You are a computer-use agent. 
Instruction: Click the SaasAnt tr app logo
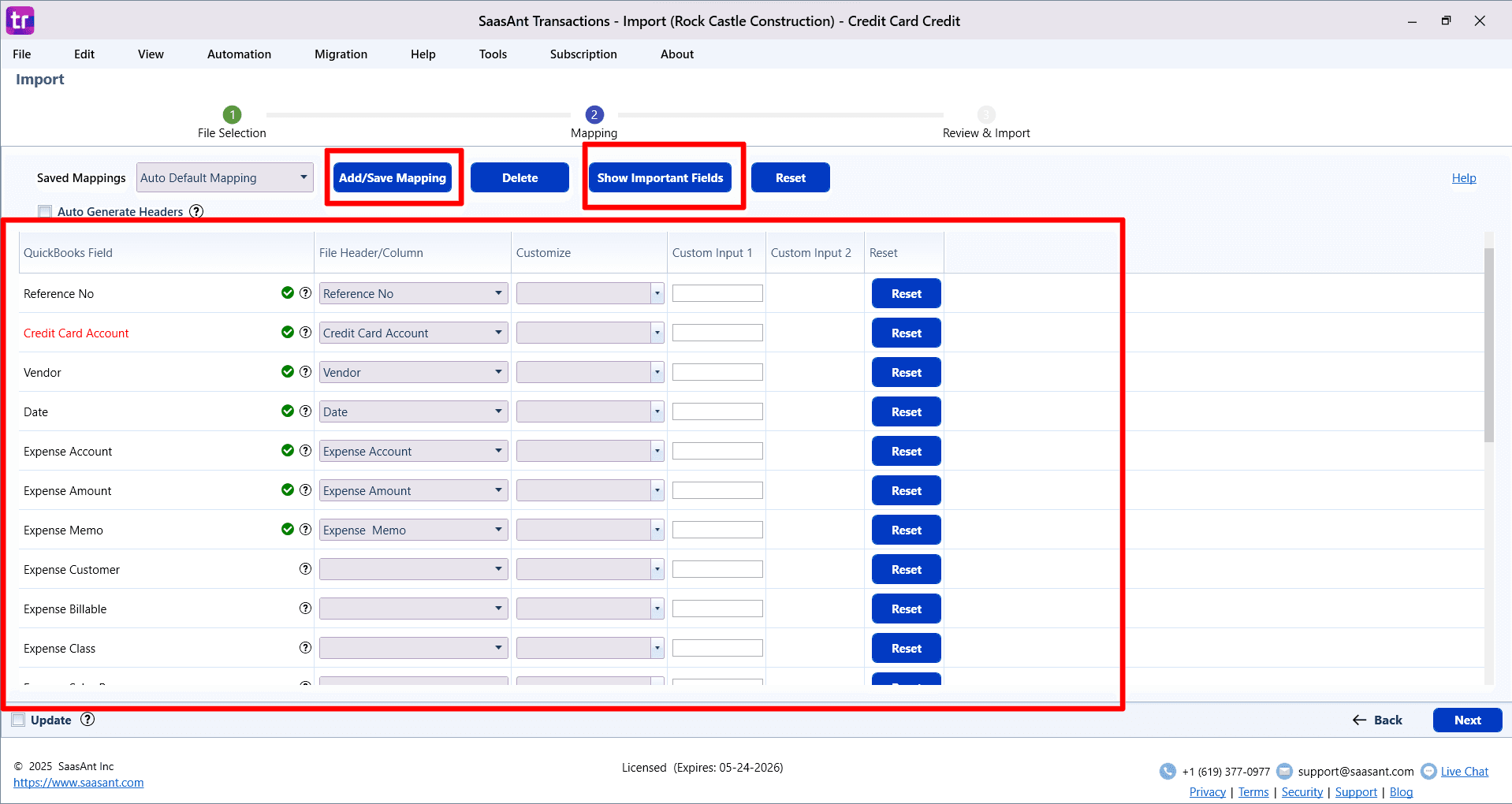click(20, 20)
